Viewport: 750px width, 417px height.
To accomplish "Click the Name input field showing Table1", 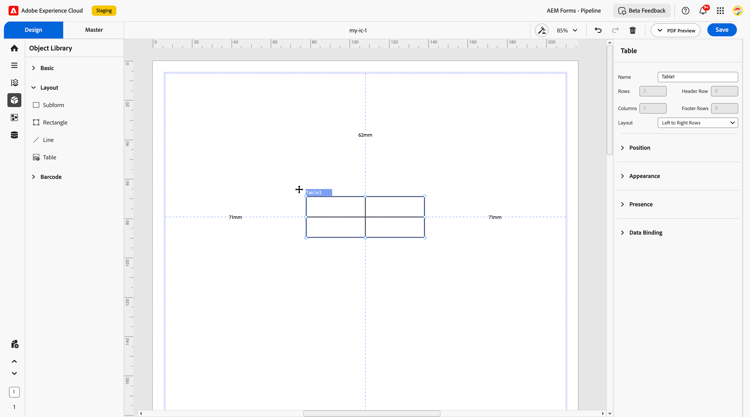I will point(697,77).
